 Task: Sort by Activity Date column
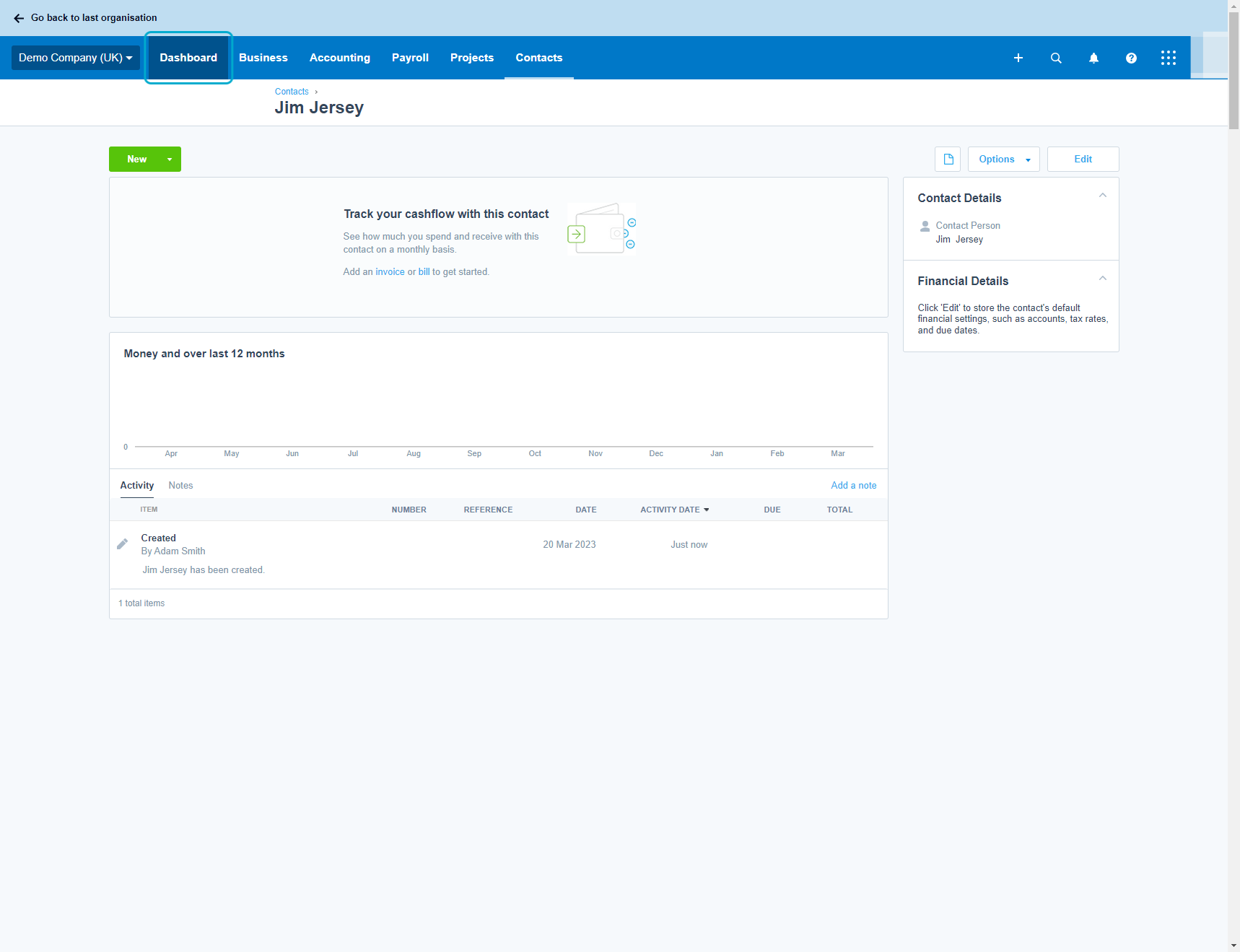click(674, 510)
